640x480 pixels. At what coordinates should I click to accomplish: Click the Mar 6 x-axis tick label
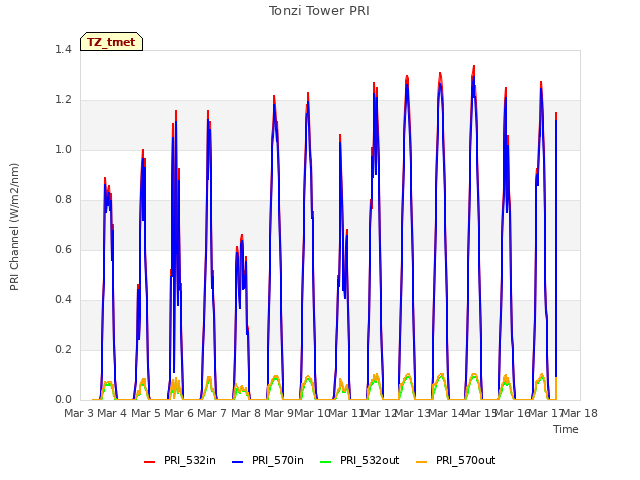pos(179,413)
